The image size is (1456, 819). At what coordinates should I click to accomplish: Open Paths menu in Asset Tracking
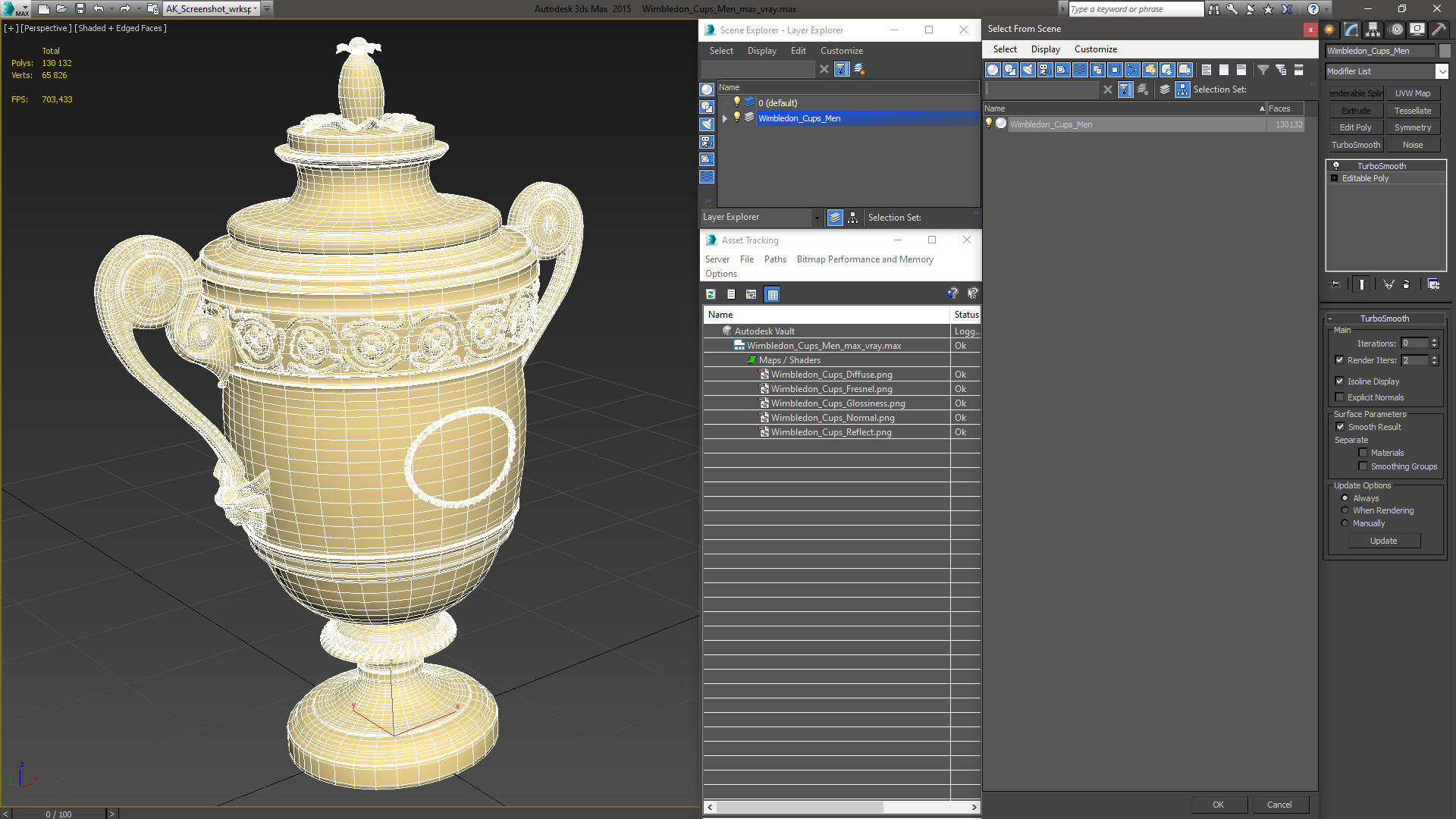pos(775,259)
